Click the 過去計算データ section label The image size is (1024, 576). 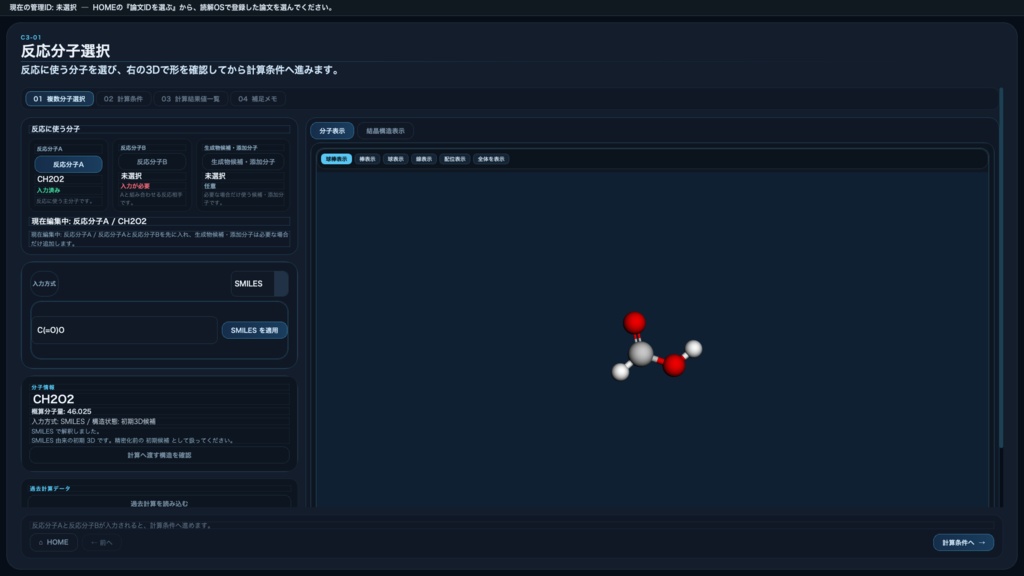coord(50,488)
